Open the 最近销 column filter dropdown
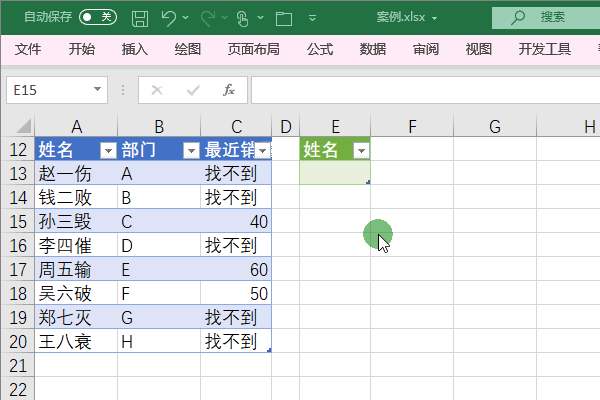Screen dimensions: 600x400 (x=263, y=150)
